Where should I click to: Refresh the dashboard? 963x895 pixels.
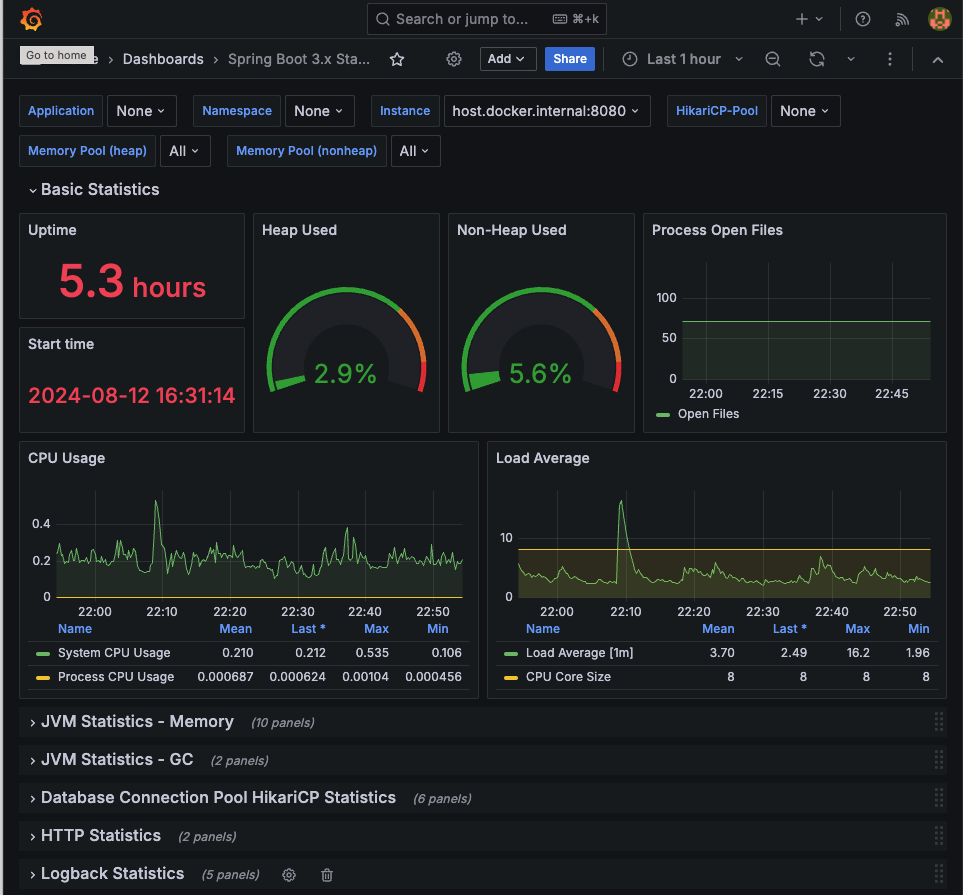coord(816,59)
